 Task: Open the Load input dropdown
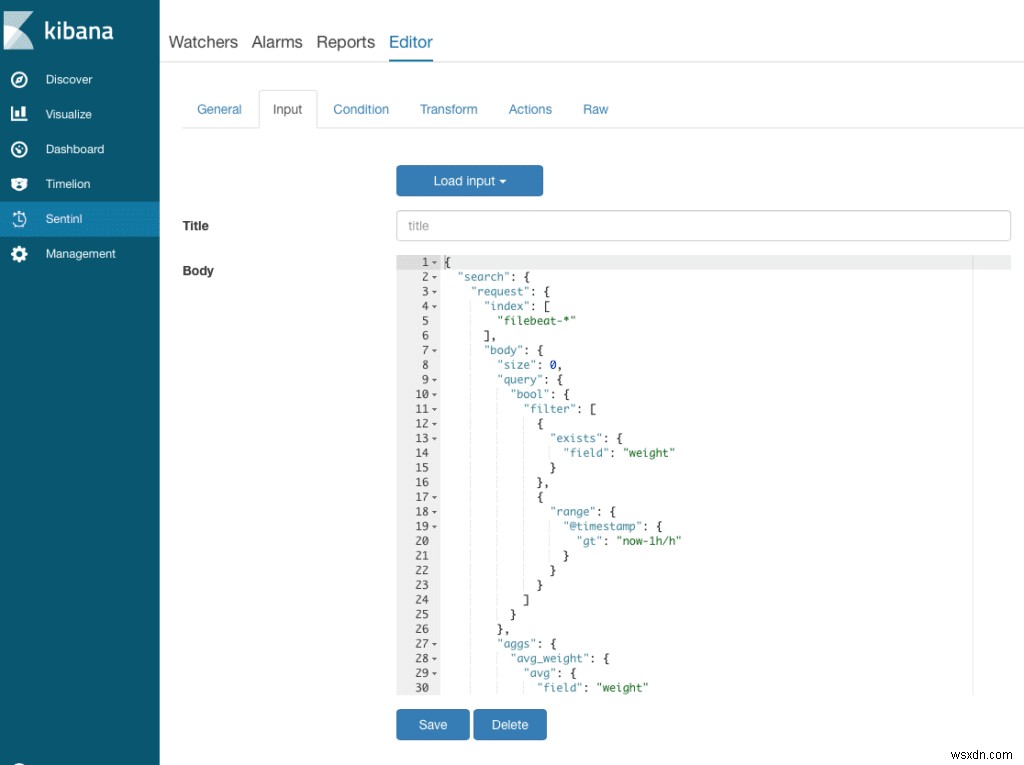469,180
